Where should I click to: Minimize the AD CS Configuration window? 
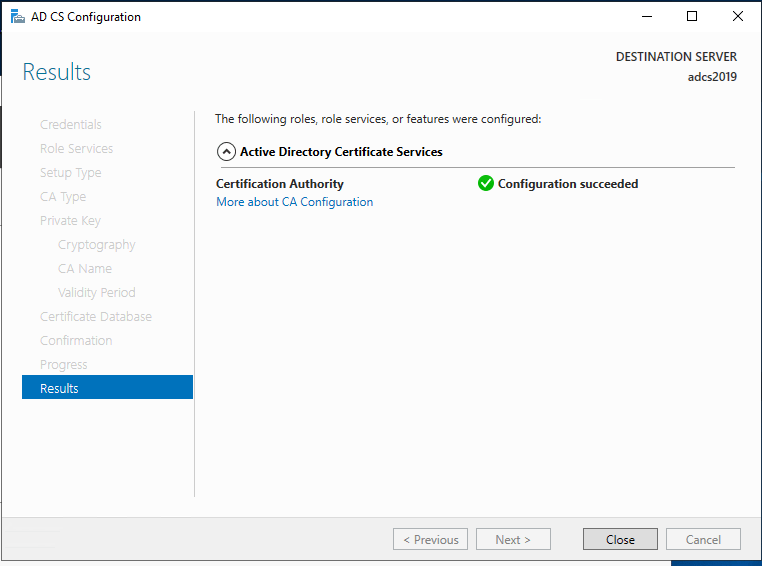[645, 16]
